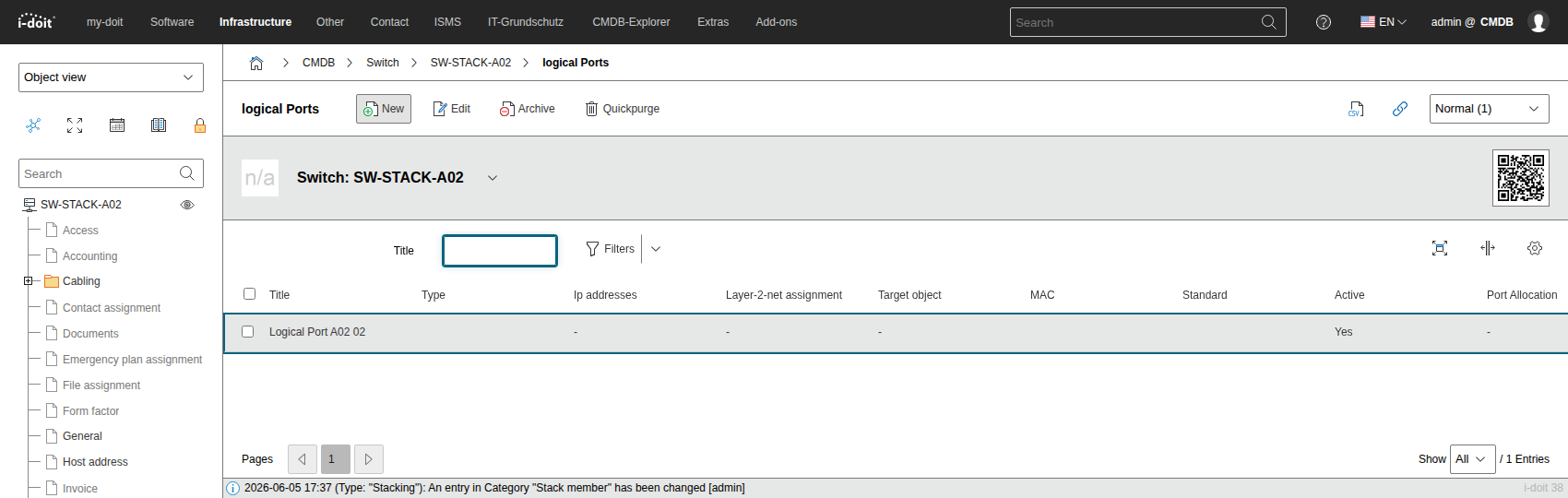Image resolution: width=1568 pixels, height=498 pixels.
Task: Open the Show All entries dropdown
Action: click(x=1473, y=459)
